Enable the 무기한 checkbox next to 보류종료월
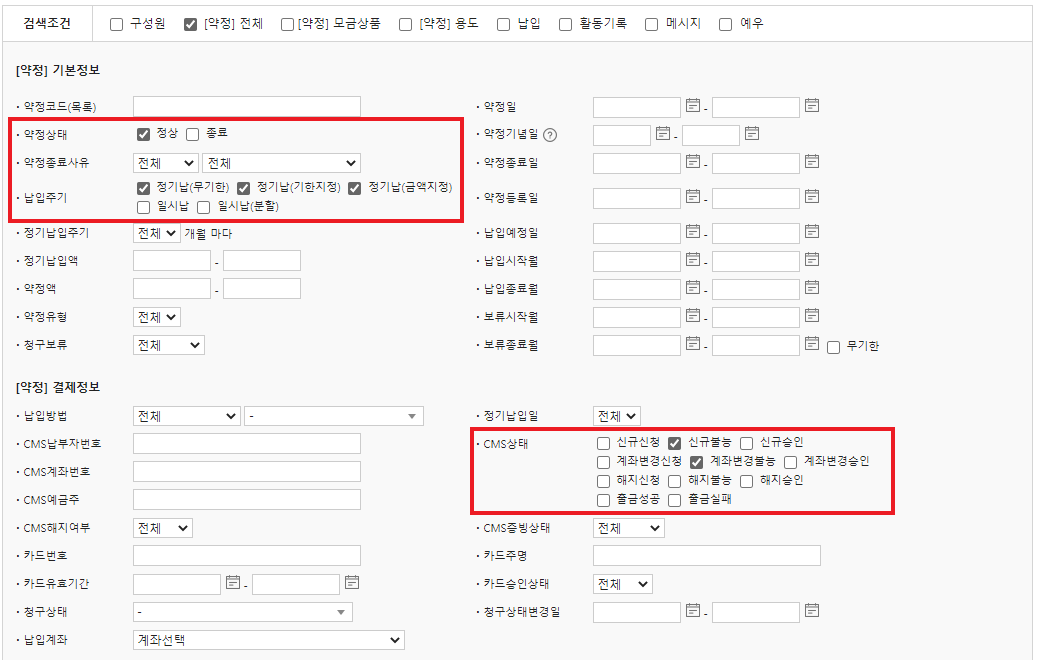 click(833, 346)
